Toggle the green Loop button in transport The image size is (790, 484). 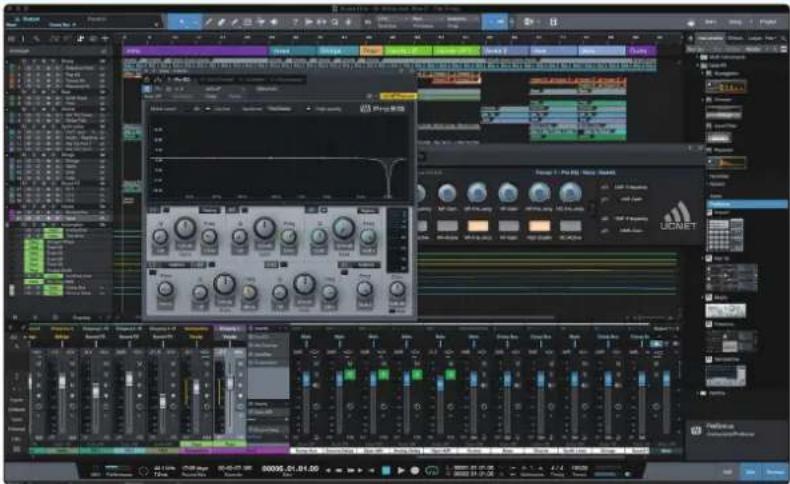432,470
